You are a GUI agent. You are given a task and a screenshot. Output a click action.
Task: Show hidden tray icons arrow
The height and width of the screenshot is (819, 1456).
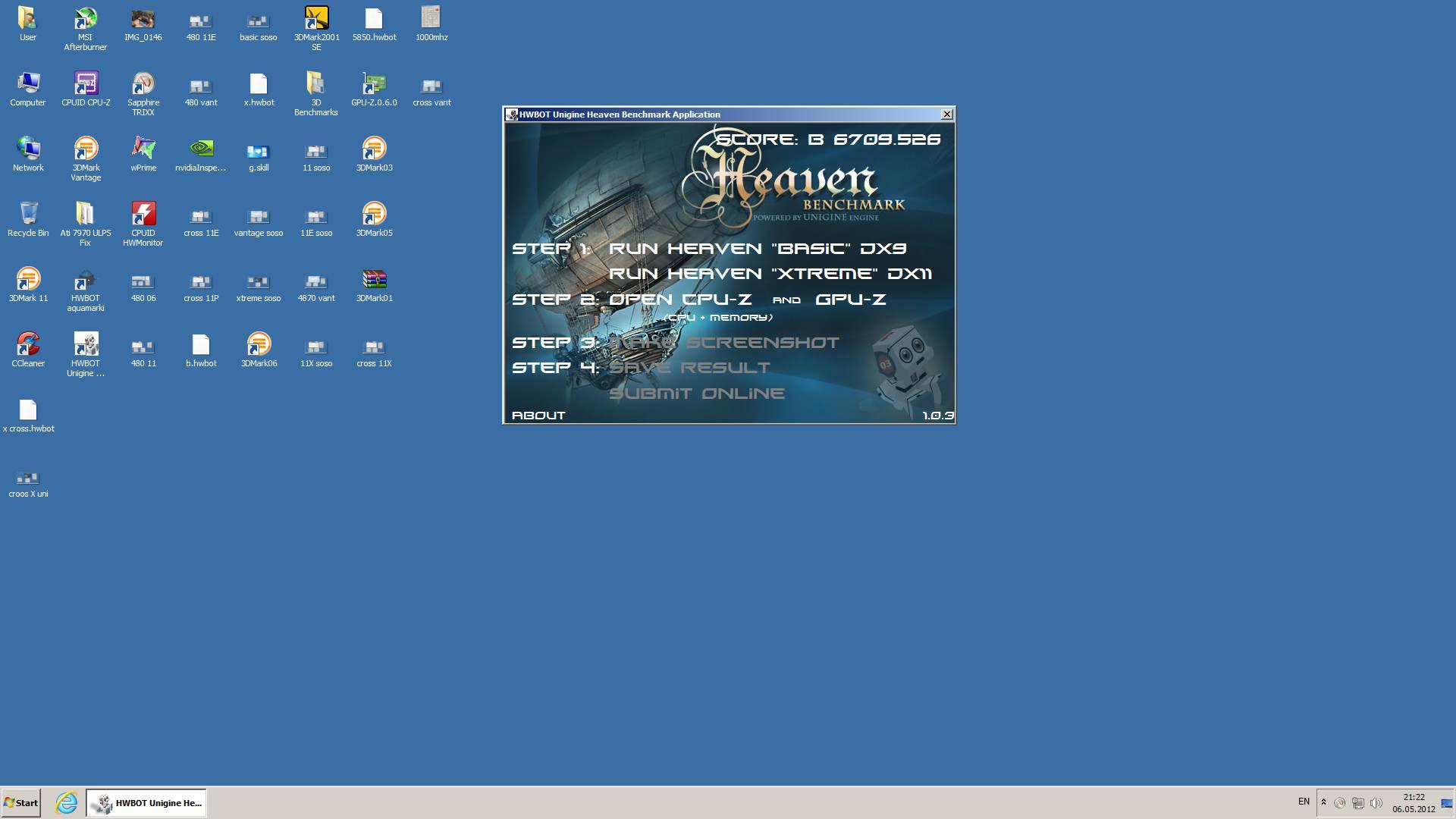coord(1323,802)
